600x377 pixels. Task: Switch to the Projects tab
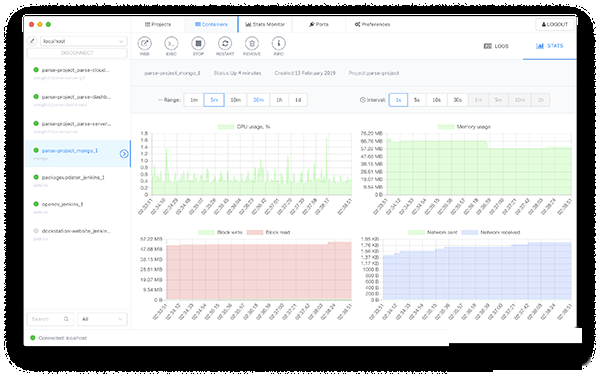tap(158, 24)
